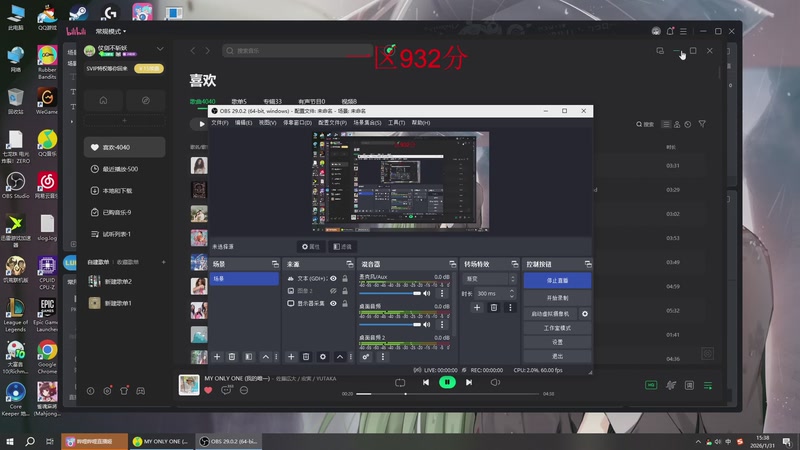Open mixer footer three-dots menu
Screen dimensions: 800x450
(383, 357)
